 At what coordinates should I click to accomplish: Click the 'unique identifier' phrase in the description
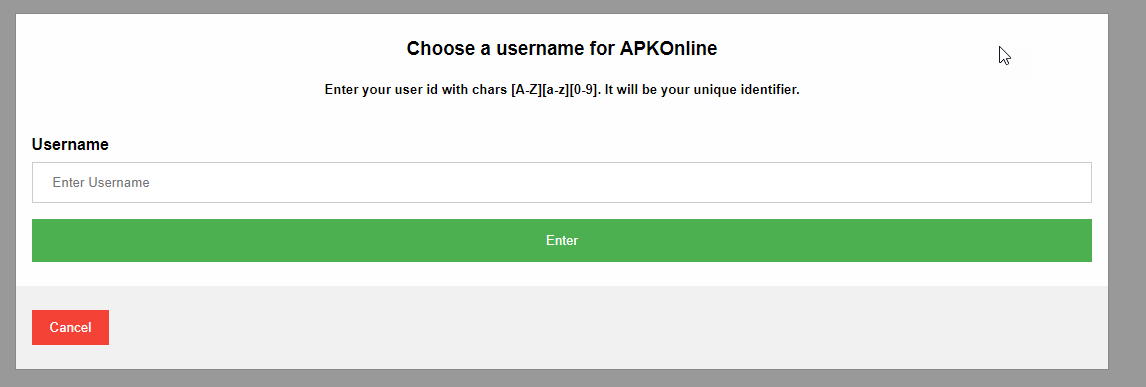[x=747, y=91]
